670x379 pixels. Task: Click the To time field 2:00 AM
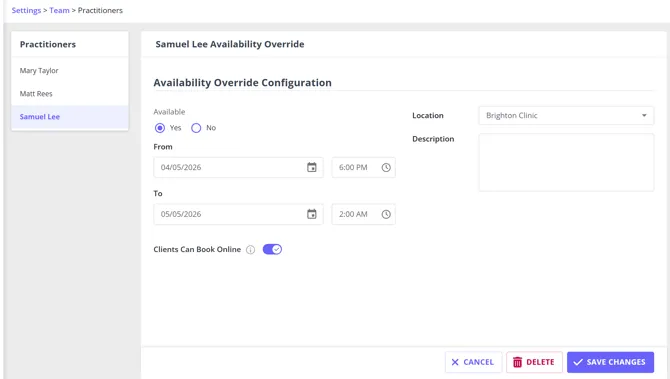pyautogui.click(x=363, y=214)
